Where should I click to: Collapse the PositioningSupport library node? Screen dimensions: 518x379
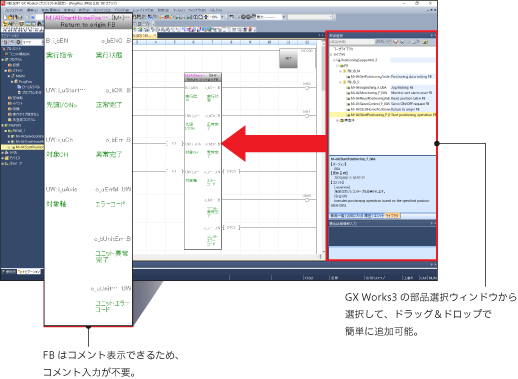pyautogui.click(x=334, y=60)
